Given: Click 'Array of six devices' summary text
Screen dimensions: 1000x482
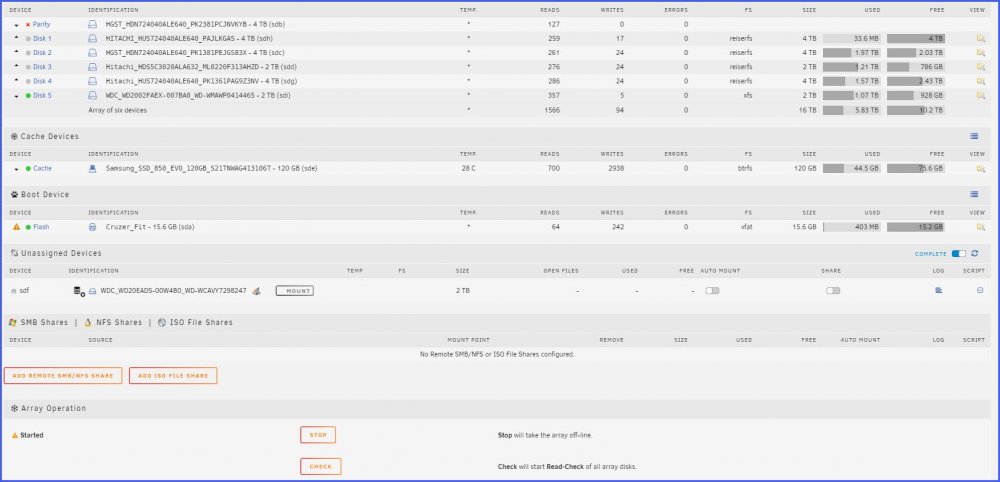Looking at the screenshot, I should pos(117,110).
